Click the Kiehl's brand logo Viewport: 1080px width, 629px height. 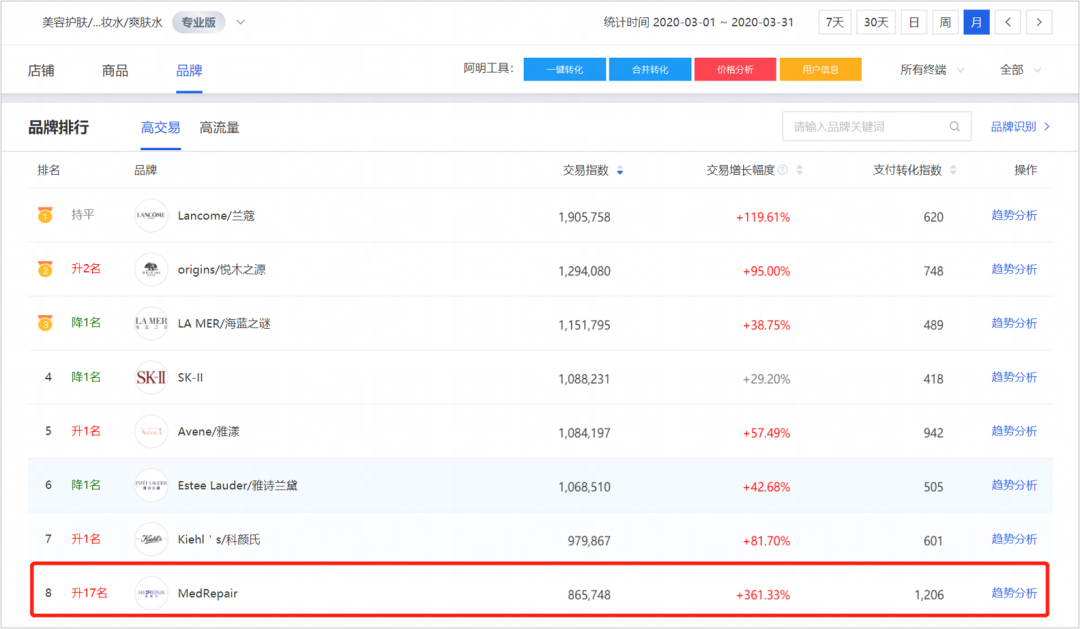pyautogui.click(x=151, y=540)
